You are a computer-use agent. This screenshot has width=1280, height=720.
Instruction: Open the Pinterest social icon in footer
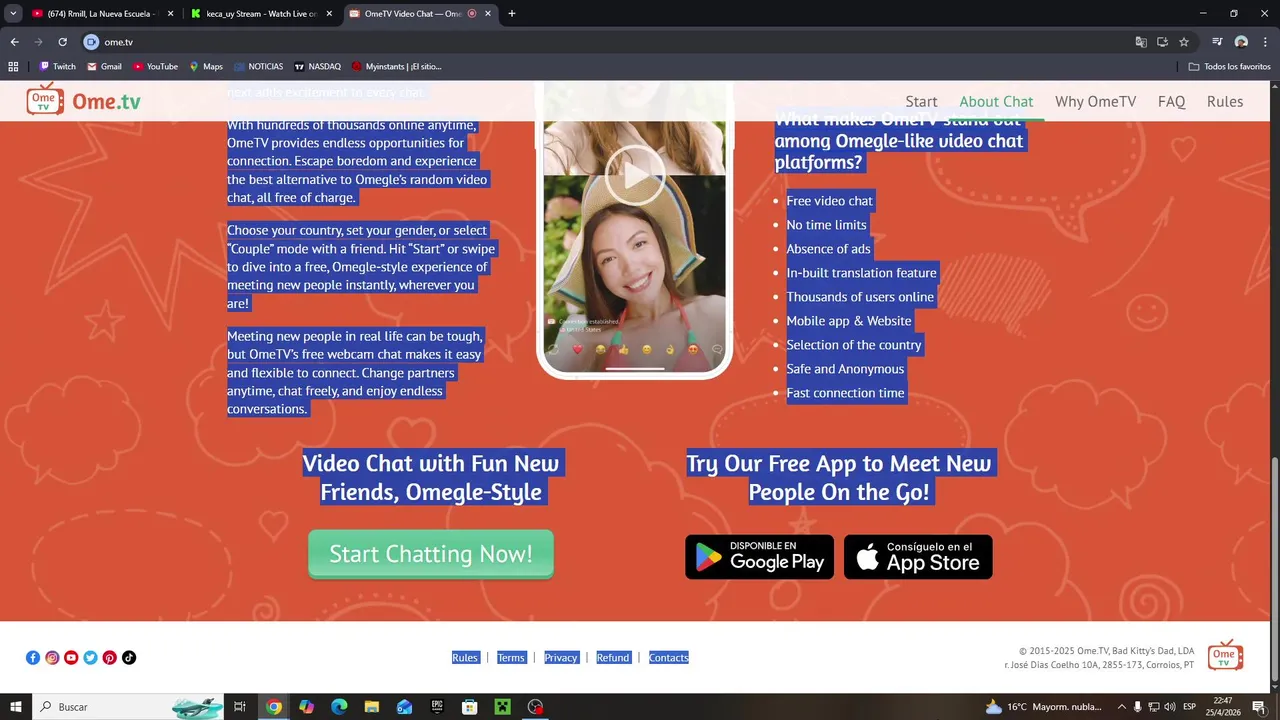(110, 657)
